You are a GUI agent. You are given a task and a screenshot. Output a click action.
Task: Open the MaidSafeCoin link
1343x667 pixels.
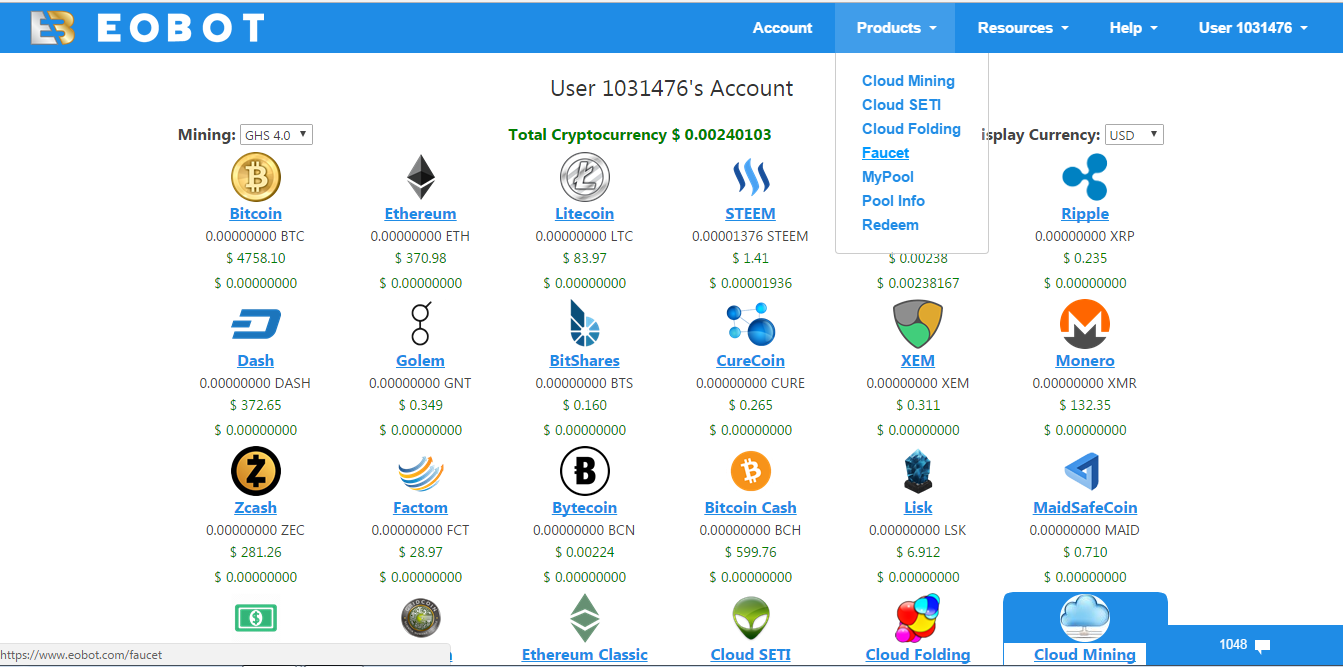coord(1085,508)
